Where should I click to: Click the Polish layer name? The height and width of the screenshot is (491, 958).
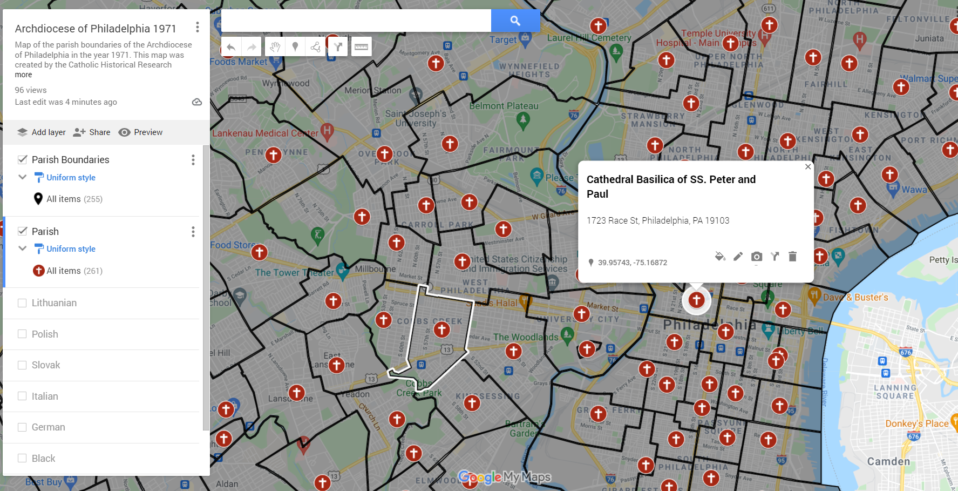point(45,334)
